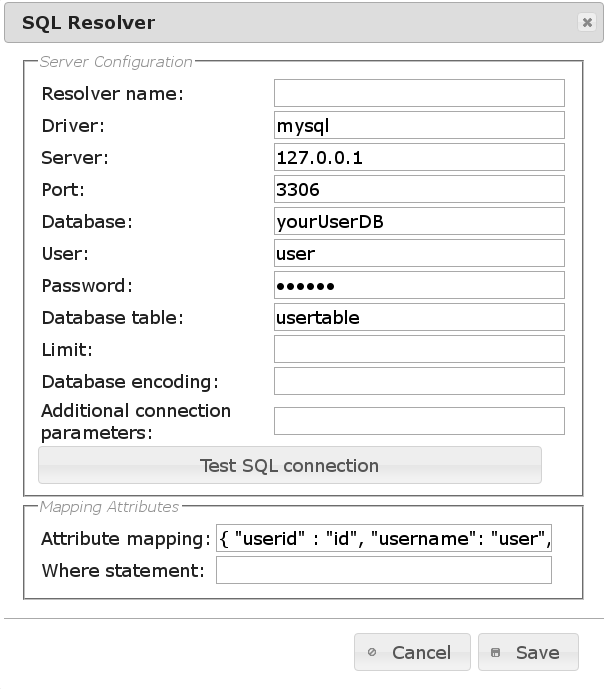Click the disk icon on Save
This screenshot has width=606, height=689.
(x=496, y=652)
